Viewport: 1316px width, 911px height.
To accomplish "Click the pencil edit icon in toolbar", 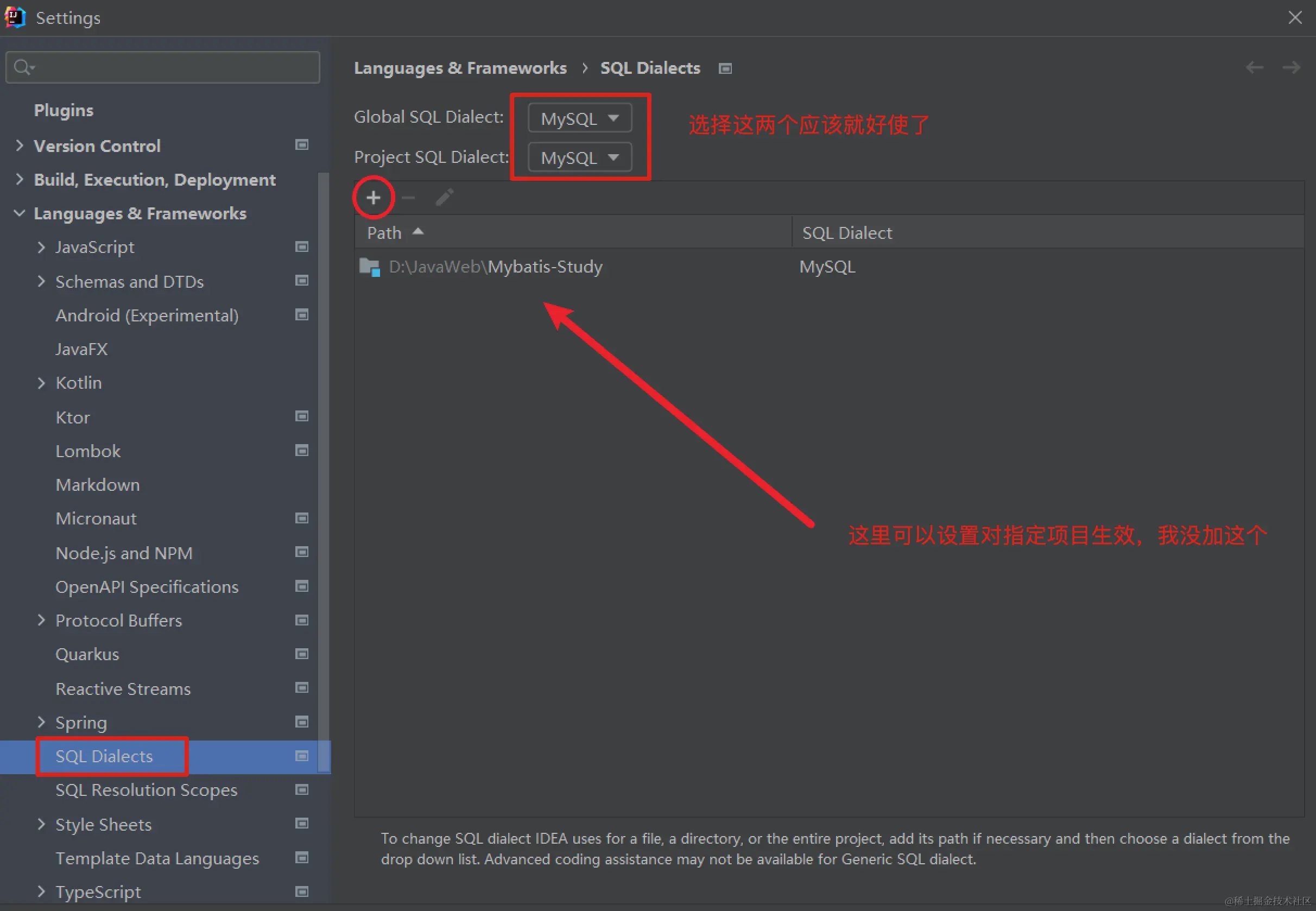I will point(445,198).
